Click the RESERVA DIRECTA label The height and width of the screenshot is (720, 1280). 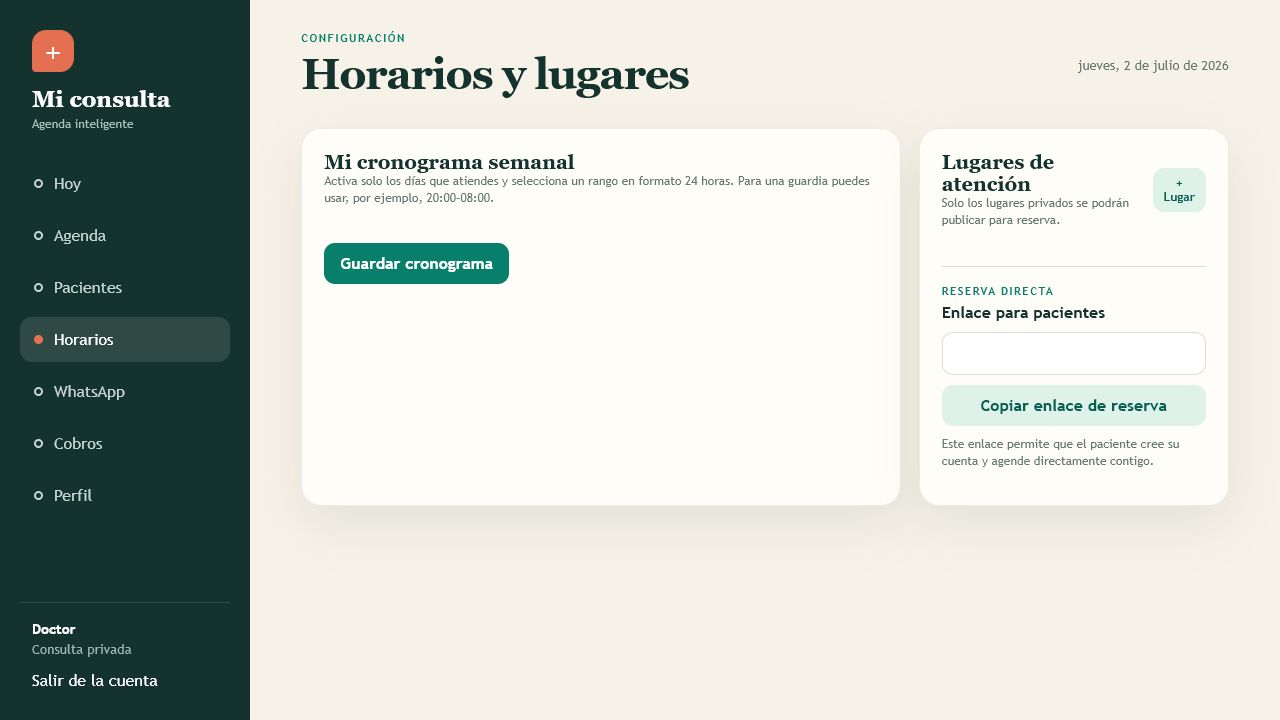tap(998, 291)
